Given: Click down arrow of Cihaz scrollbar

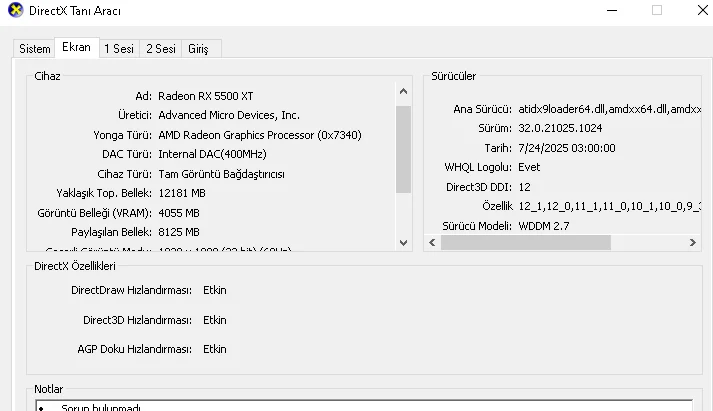Looking at the screenshot, I should tap(403, 242).
